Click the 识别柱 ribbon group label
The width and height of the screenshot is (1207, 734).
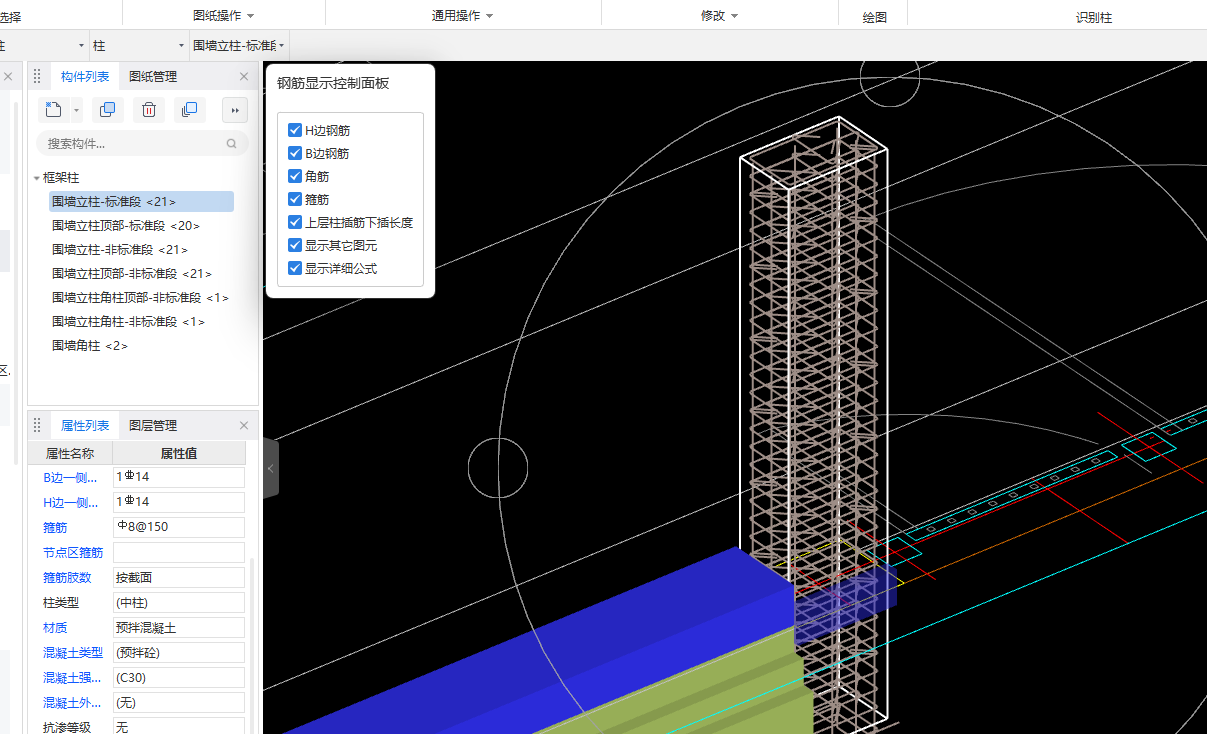pos(1092,17)
